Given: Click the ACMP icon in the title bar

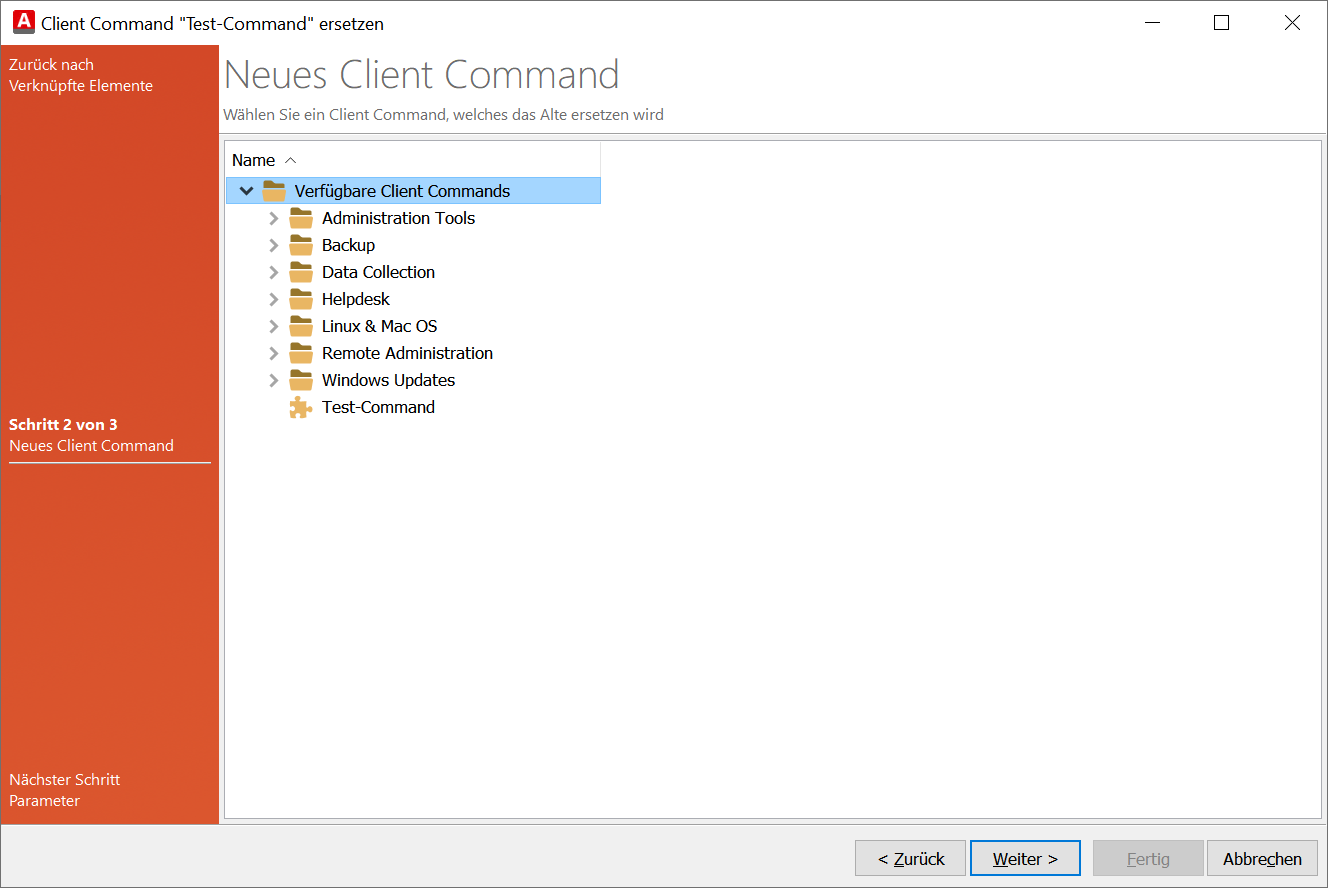Looking at the screenshot, I should 22,21.
